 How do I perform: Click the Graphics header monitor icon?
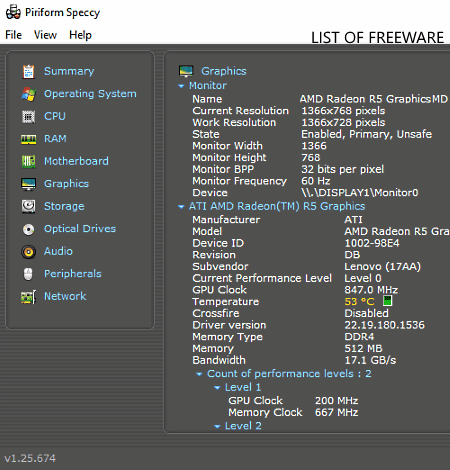coord(186,71)
